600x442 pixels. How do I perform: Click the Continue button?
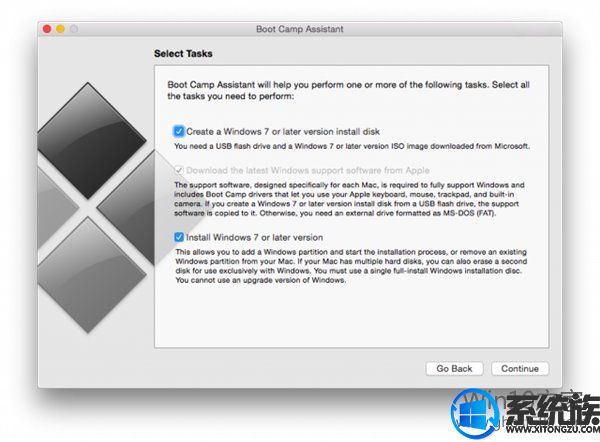[x=520, y=369]
